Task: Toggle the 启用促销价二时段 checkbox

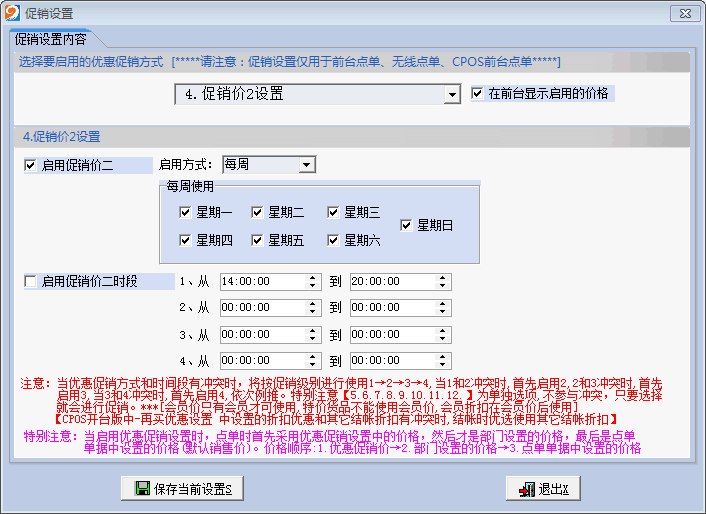Action: click(x=30, y=282)
